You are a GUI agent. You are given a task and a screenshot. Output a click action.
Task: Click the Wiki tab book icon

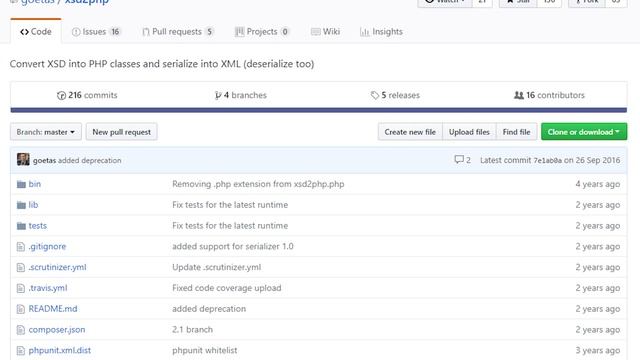tap(316, 32)
